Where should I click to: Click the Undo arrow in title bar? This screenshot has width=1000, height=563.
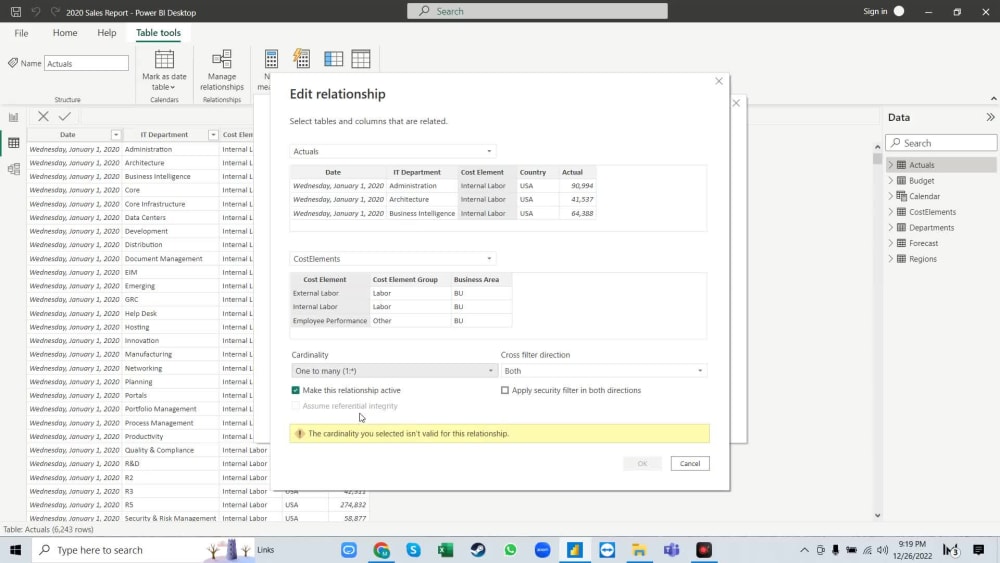(36, 11)
